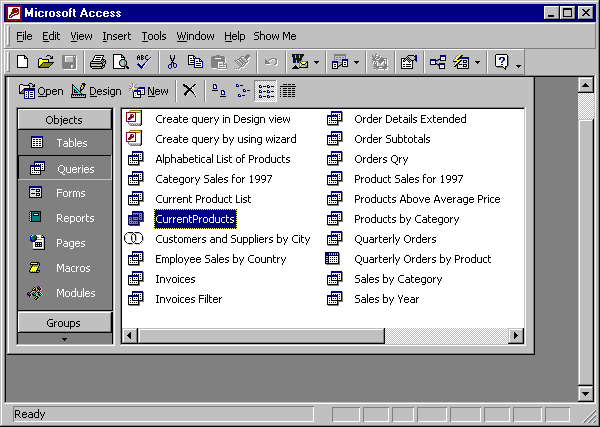Click the Customers and Suppliers by City union icon
Image resolution: width=600 pixels, height=427 pixels.
click(x=134, y=239)
